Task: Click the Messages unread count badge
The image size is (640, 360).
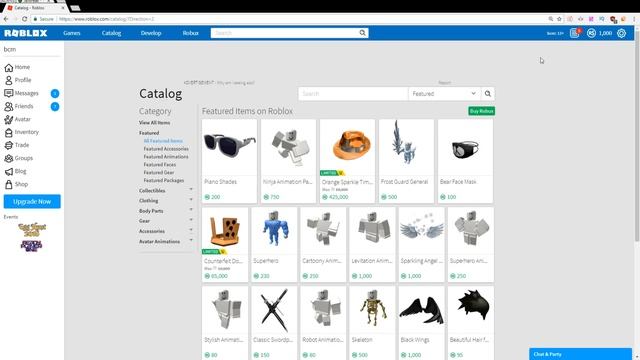Action: click(55, 93)
